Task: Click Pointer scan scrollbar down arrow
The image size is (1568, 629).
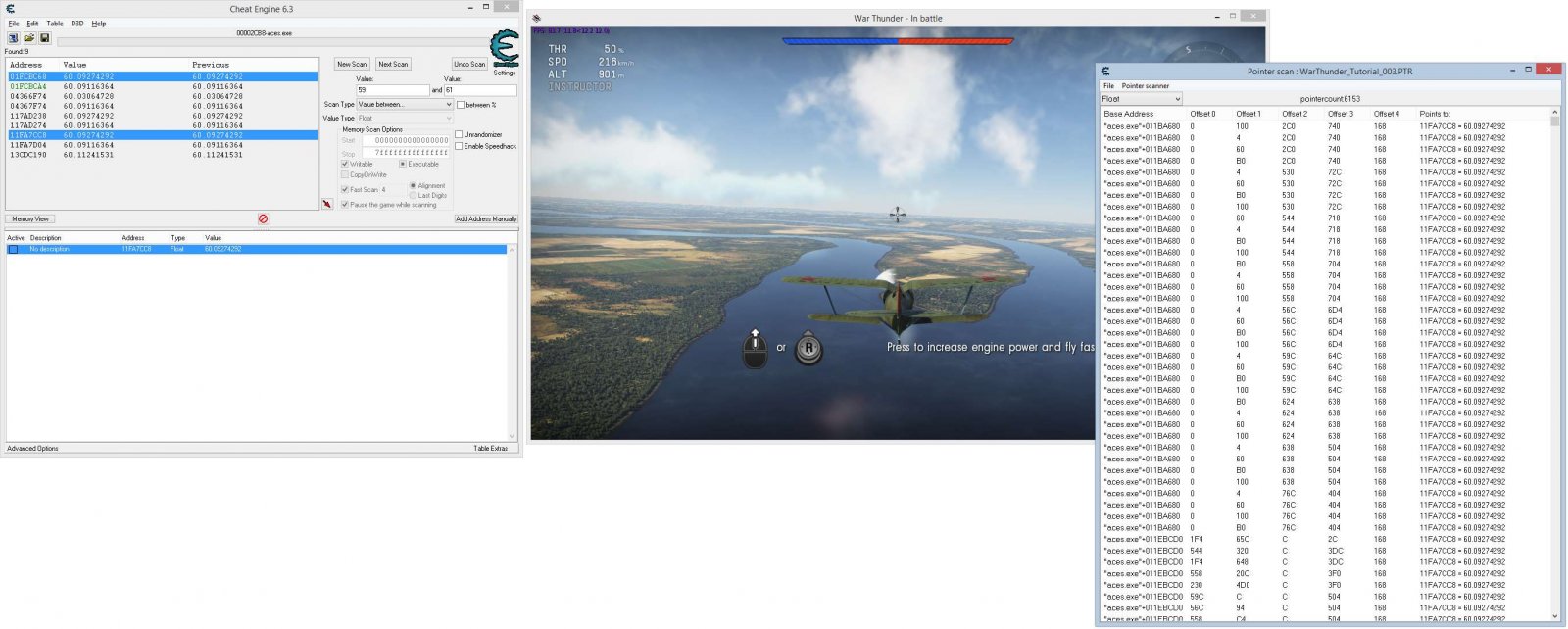Action: 1555,617
